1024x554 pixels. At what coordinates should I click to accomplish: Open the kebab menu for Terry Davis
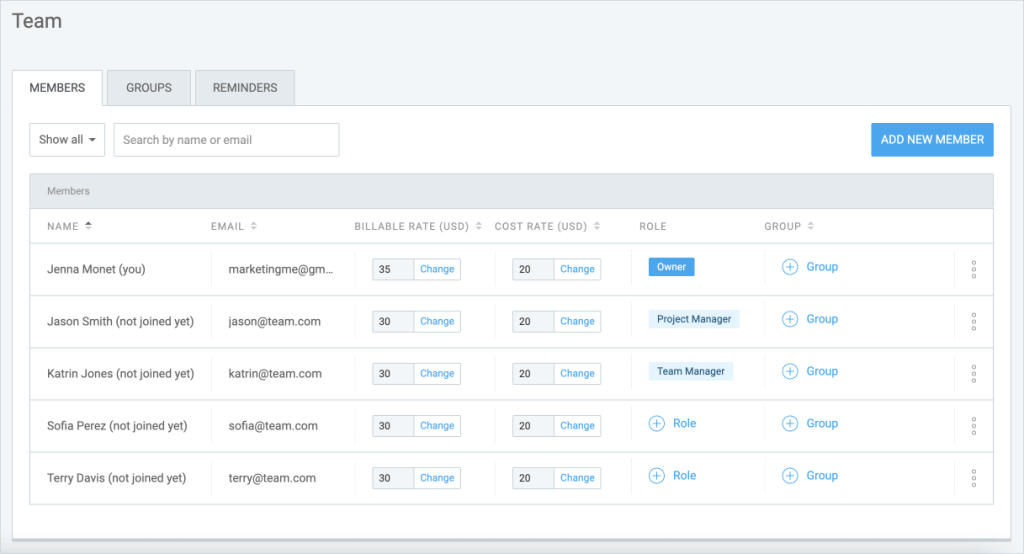pyautogui.click(x=973, y=478)
